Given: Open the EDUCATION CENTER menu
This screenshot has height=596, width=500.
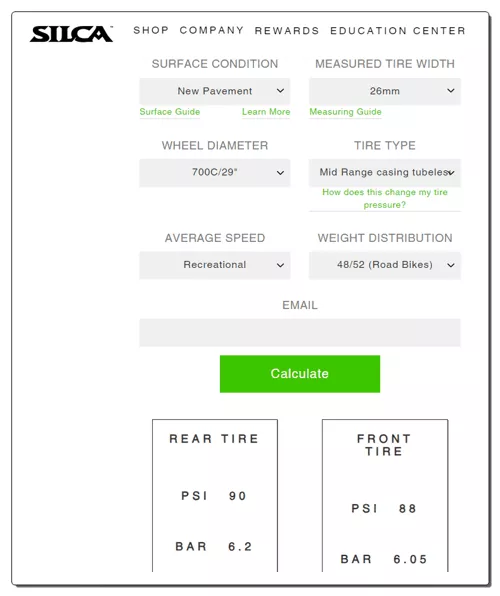Looking at the screenshot, I should coord(398,30).
